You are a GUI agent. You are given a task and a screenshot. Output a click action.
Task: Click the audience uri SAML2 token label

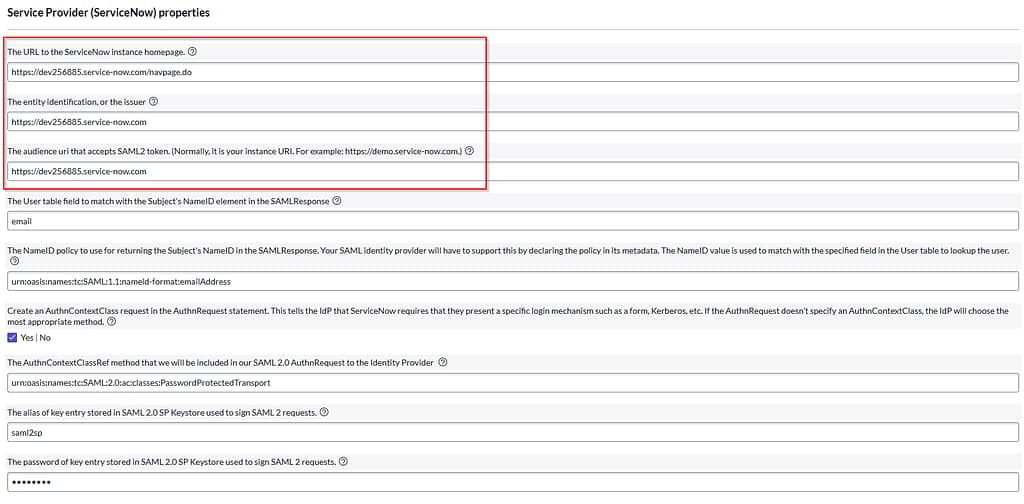pos(234,151)
